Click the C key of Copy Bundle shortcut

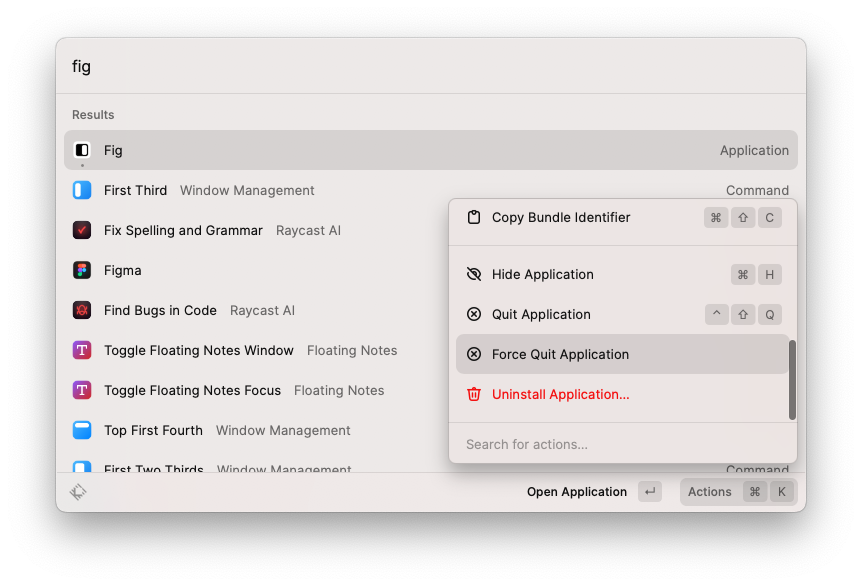pyautogui.click(x=770, y=218)
